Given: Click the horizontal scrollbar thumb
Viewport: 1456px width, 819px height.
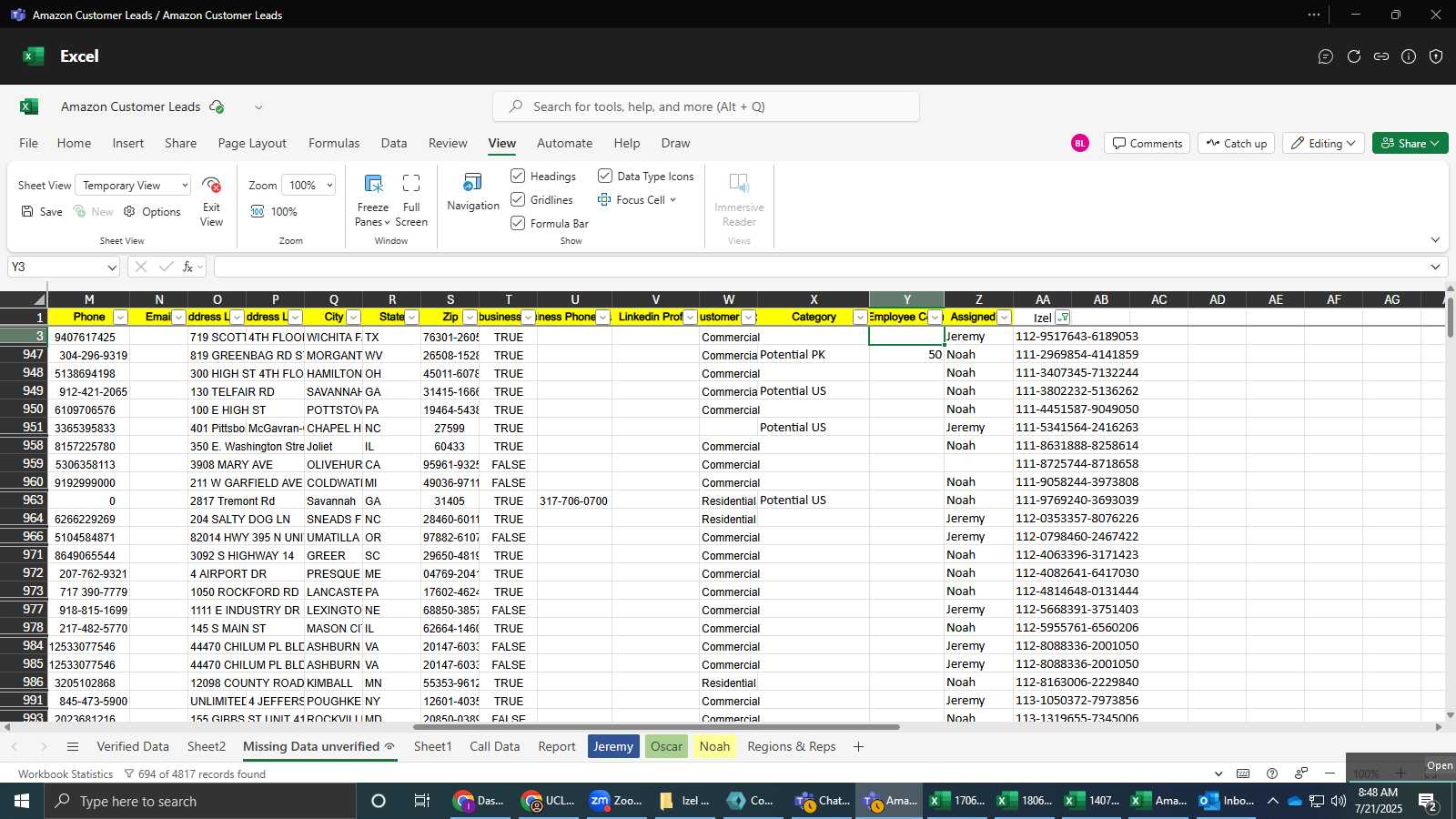Looking at the screenshot, I should [x=656, y=727].
